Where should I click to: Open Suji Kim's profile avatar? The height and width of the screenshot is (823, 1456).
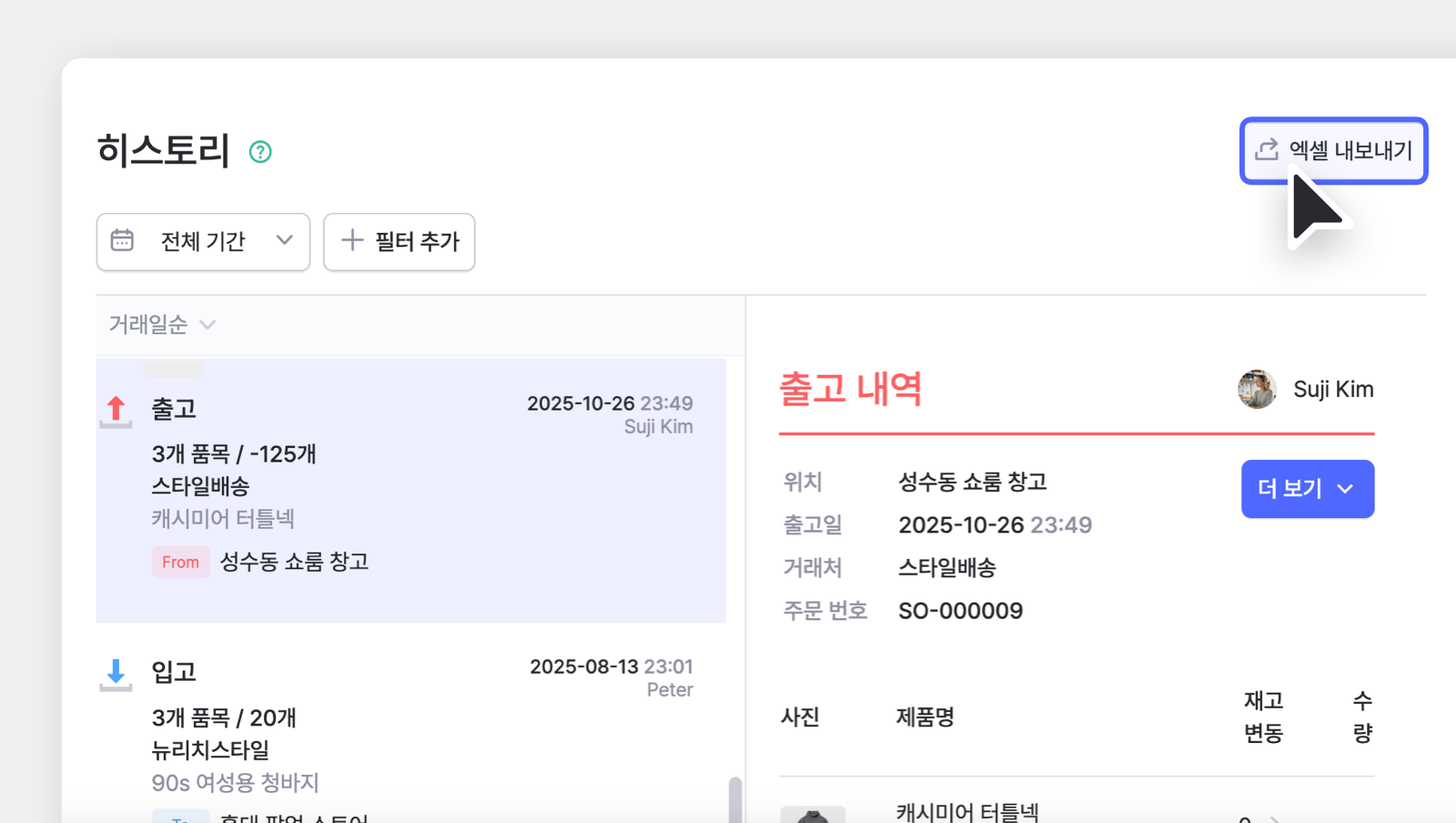point(1257,389)
